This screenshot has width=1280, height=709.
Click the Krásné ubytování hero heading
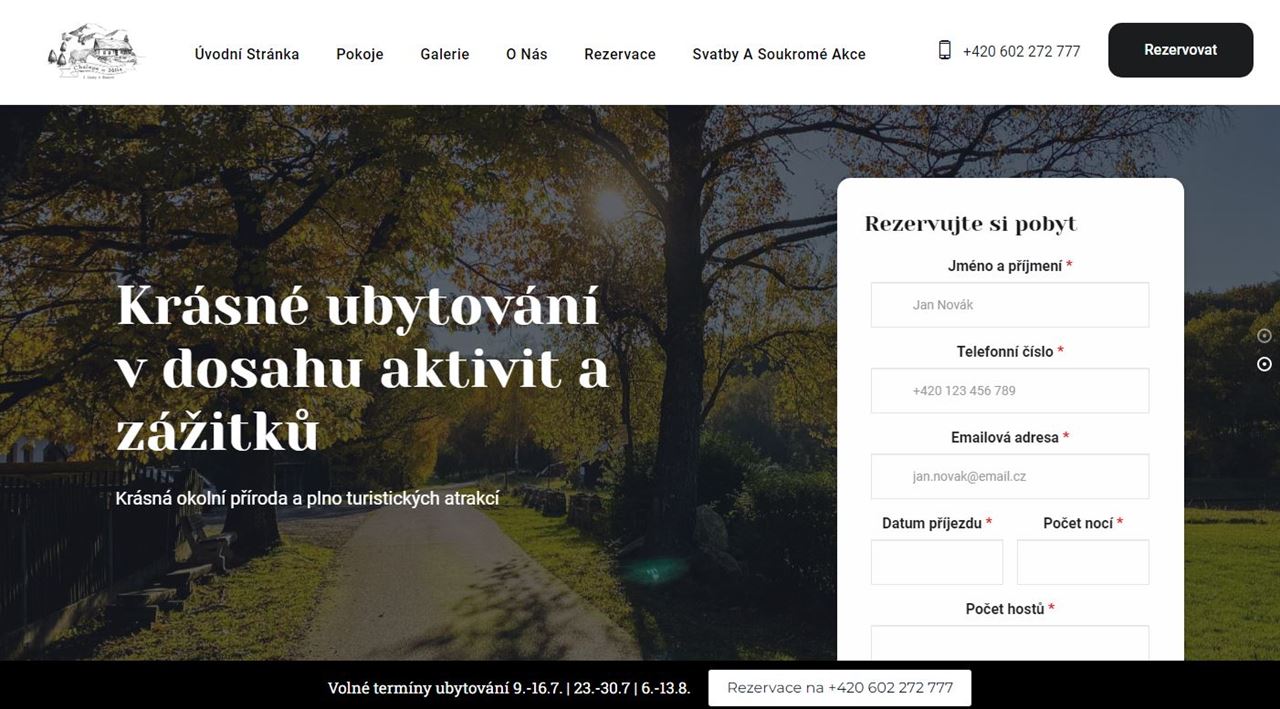363,368
